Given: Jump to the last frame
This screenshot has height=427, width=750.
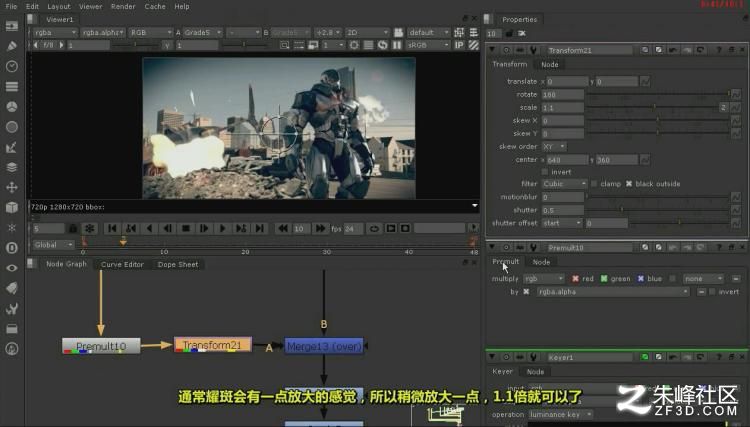Looking at the screenshot, I should click(x=259, y=229).
